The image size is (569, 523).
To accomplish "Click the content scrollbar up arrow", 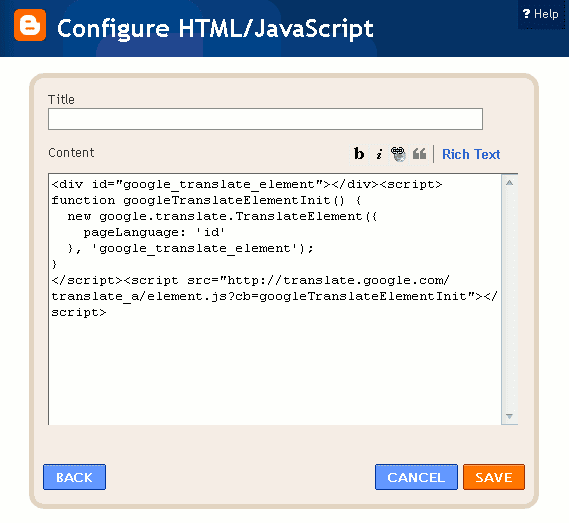I will pos(509,183).
